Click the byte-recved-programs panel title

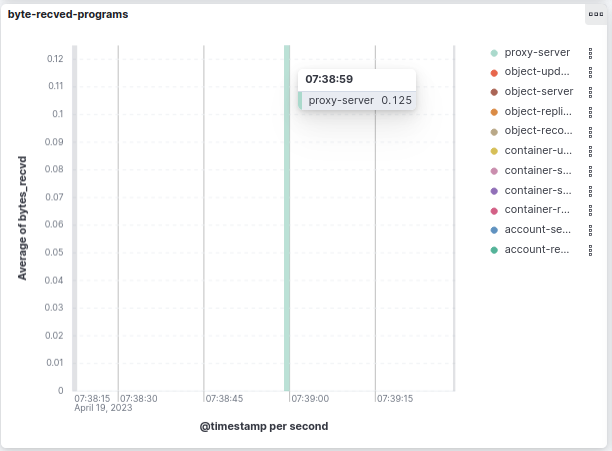pos(68,15)
